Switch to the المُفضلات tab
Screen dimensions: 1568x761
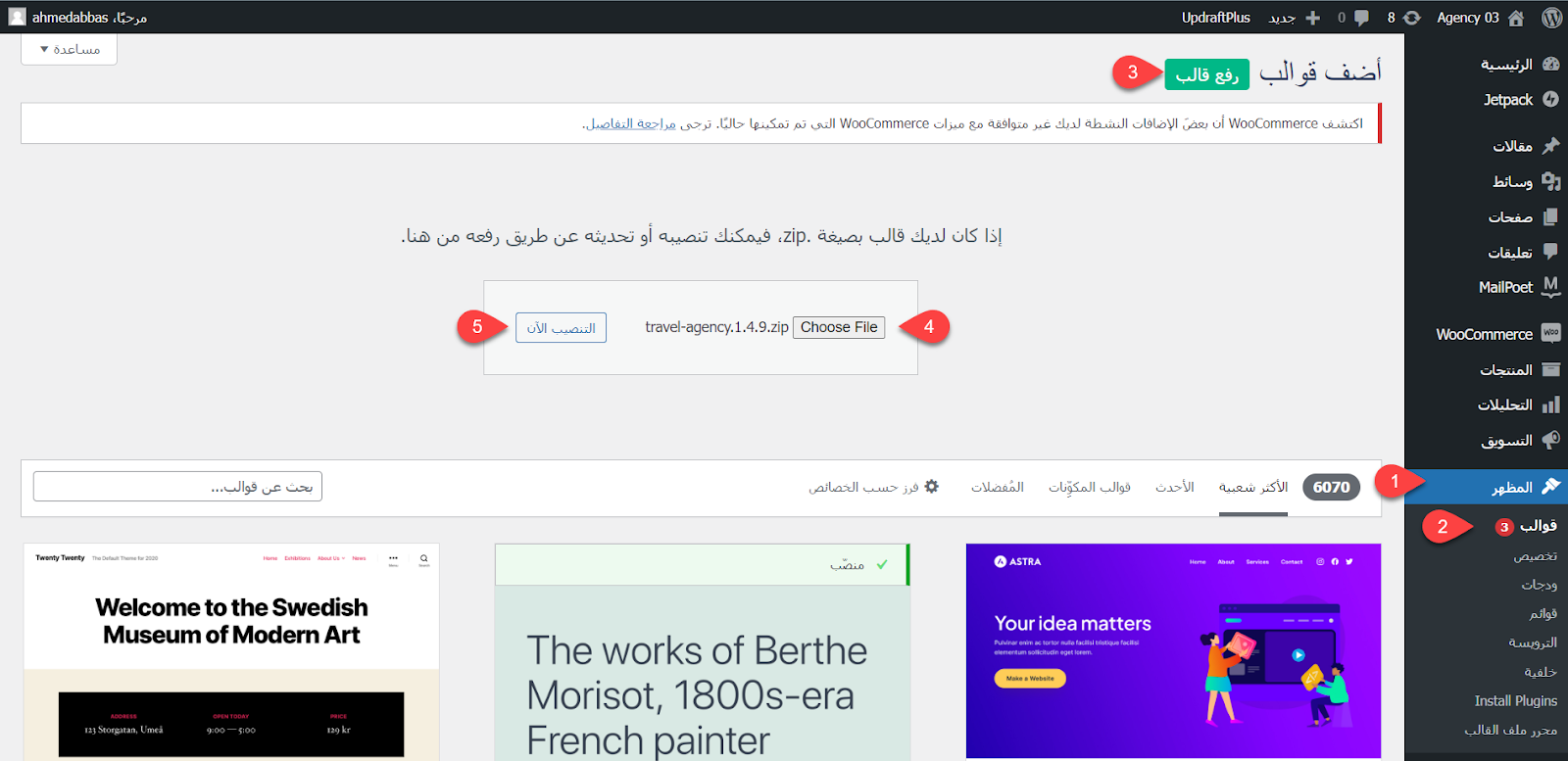[998, 487]
